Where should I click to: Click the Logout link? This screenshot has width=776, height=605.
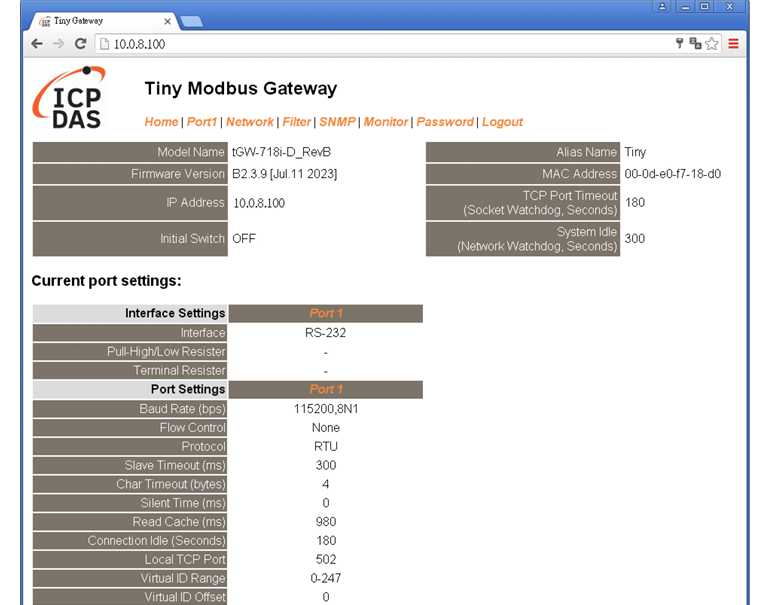502,122
